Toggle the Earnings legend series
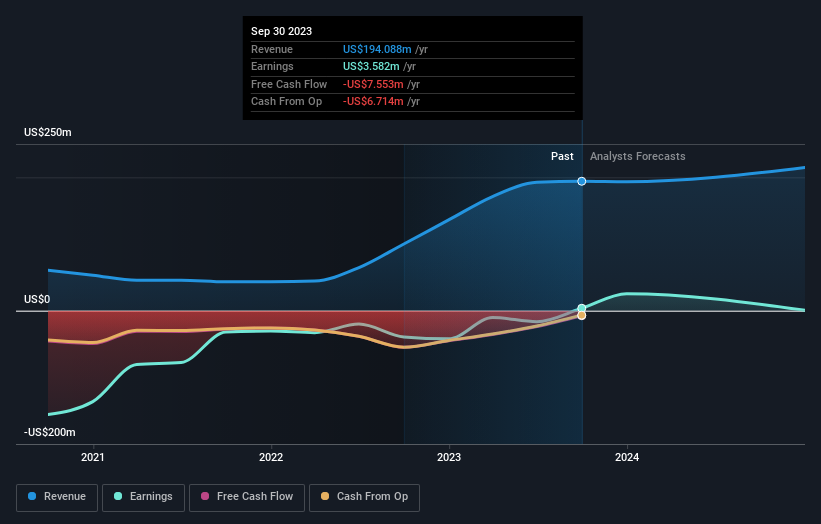The width and height of the screenshot is (821, 524). click(x=143, y=497)
